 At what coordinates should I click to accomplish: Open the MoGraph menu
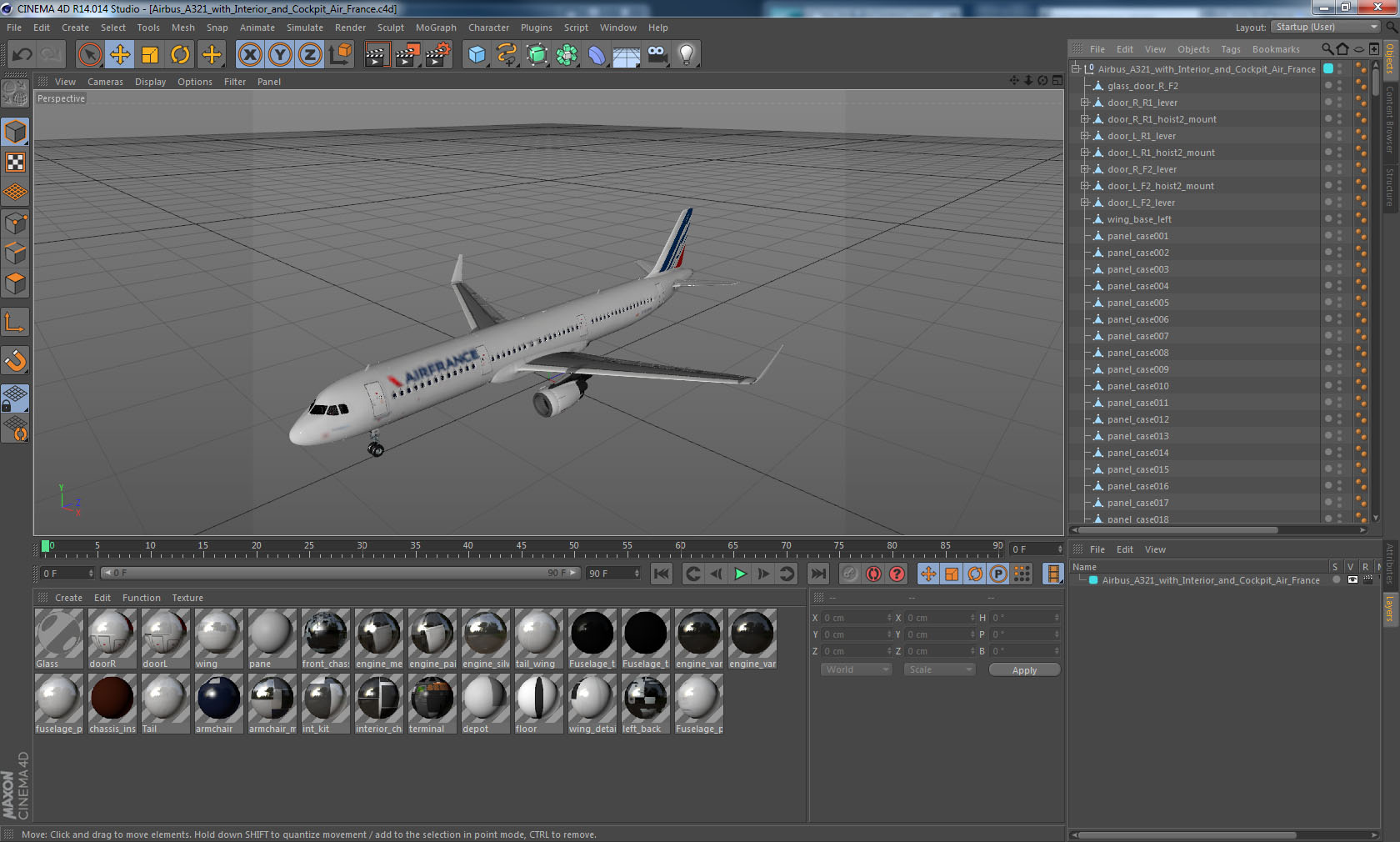point(436,28)
